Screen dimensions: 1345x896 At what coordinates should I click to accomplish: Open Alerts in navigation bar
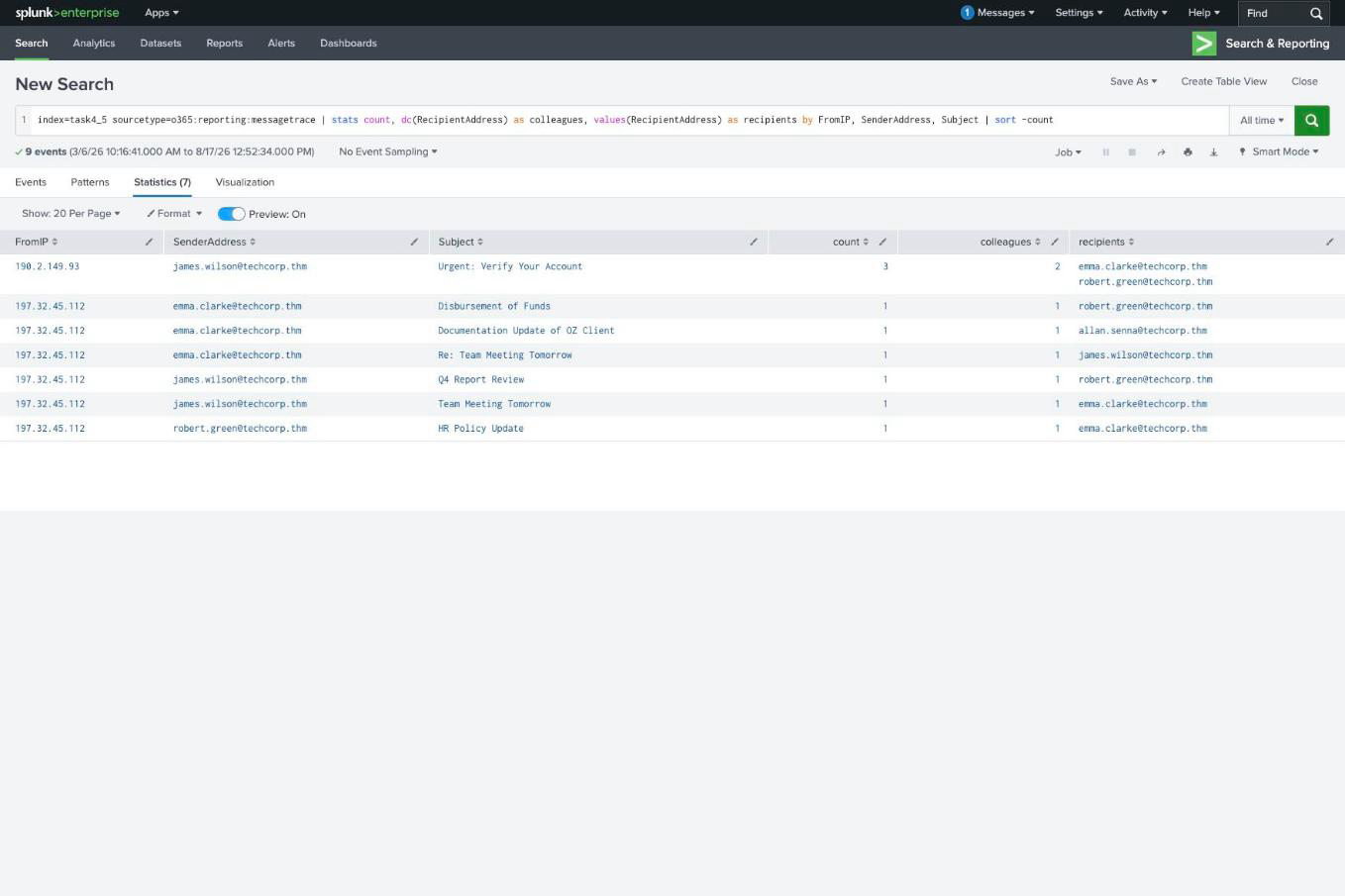[x=281, y=44]
